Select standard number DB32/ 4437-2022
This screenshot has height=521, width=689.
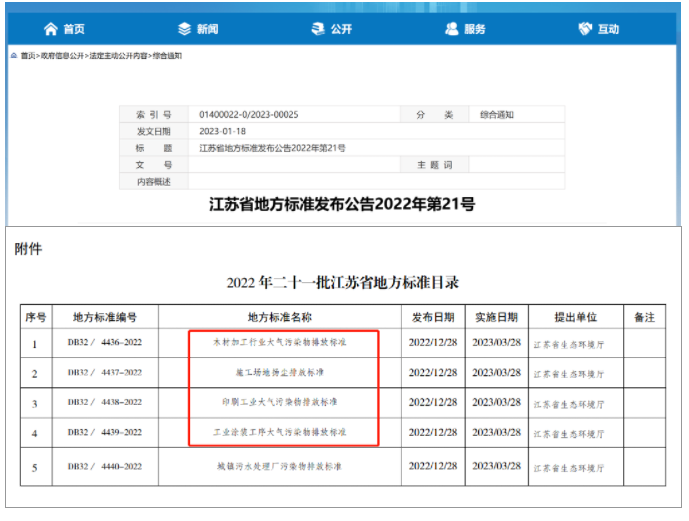click(x=105, y=373)
